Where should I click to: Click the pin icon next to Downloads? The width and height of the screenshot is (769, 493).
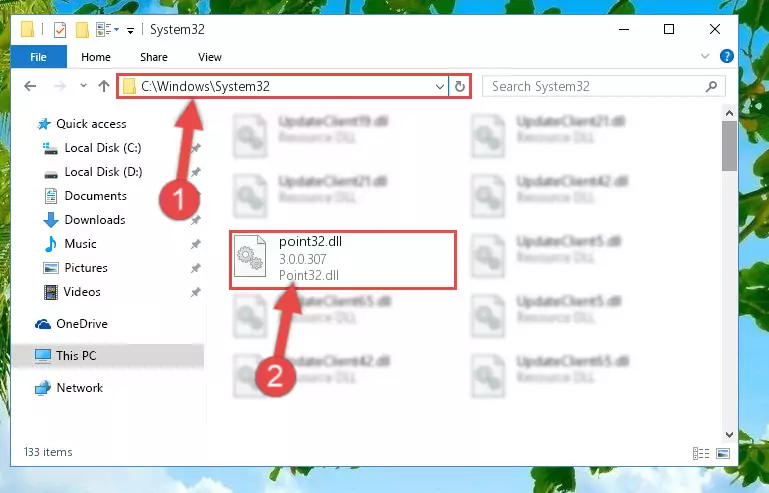tap(195, 220)
